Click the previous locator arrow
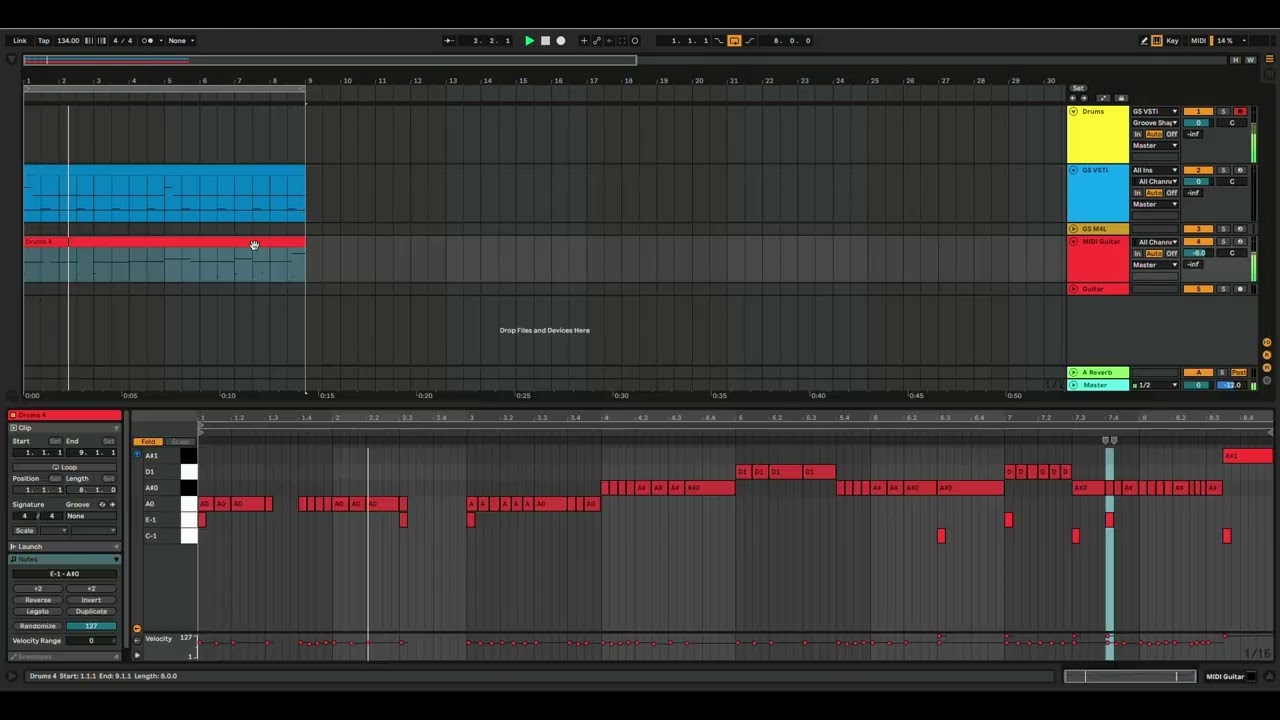Image resolution: width=1280 pixels, height=720 pixels. [1072, 98]
